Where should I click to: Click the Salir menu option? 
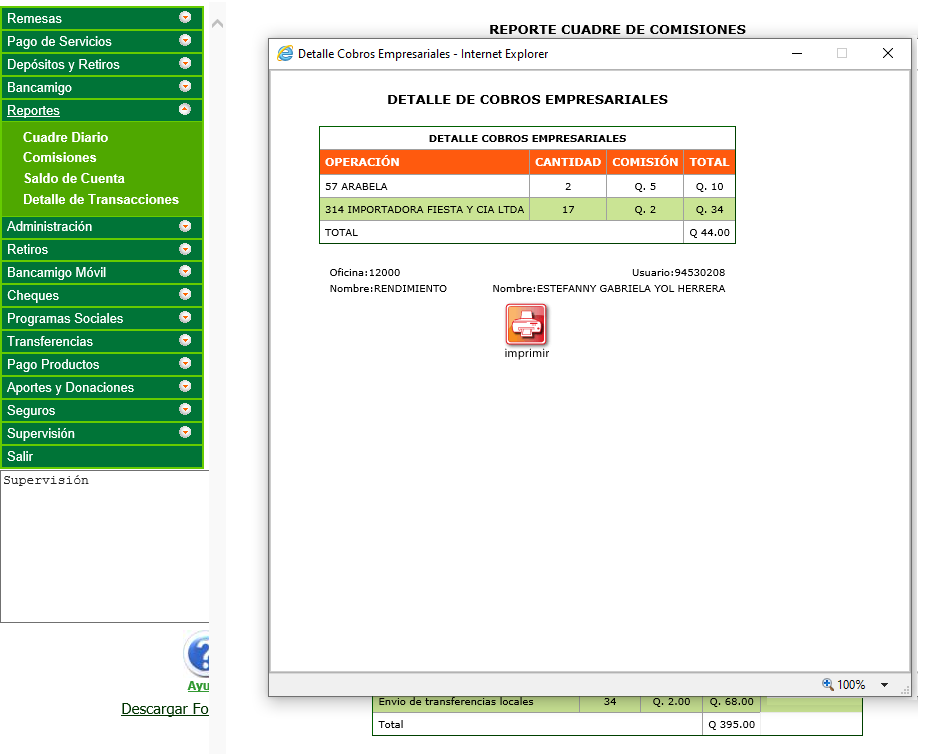pos(20,456)
